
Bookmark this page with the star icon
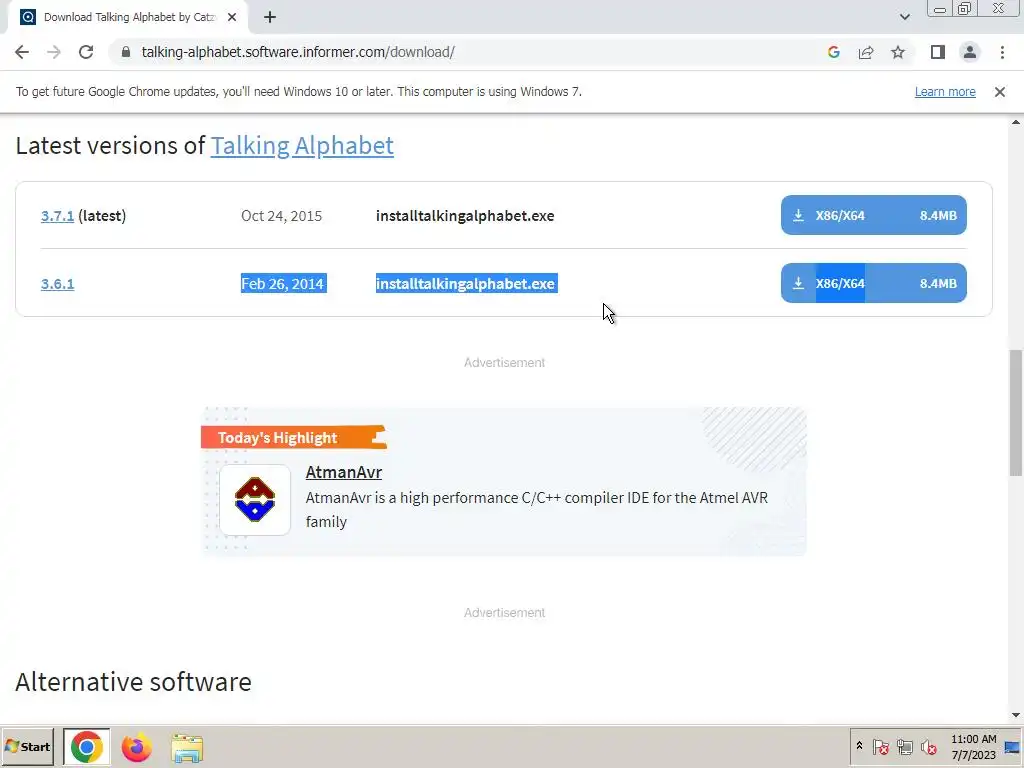pos(898,52)
